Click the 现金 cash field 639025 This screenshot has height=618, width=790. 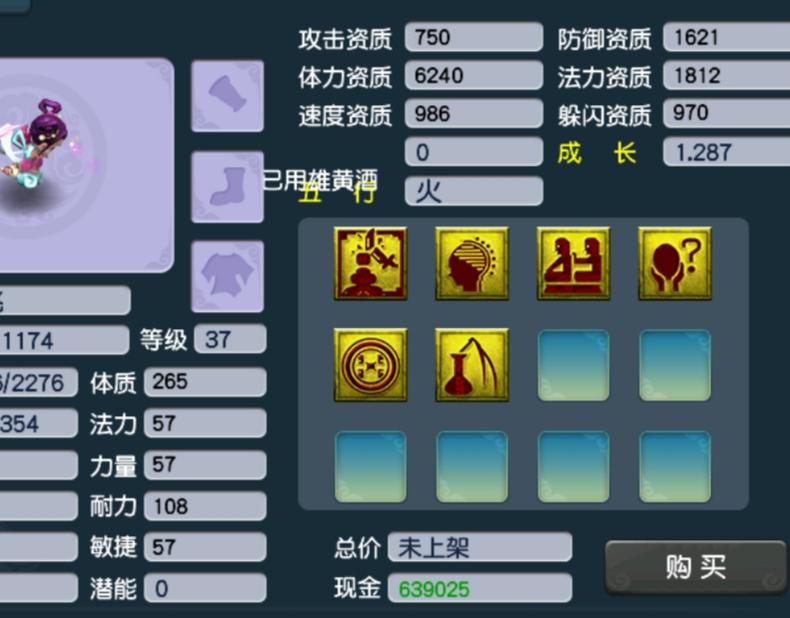click(480, 588)
